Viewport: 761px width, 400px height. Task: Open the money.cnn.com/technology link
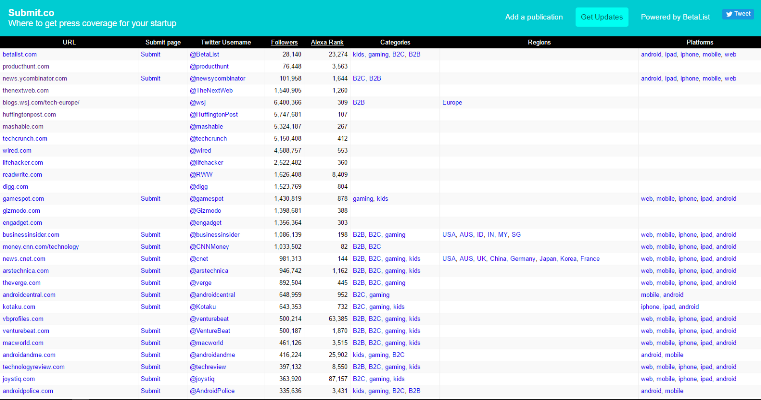click(x=41, y=247)
